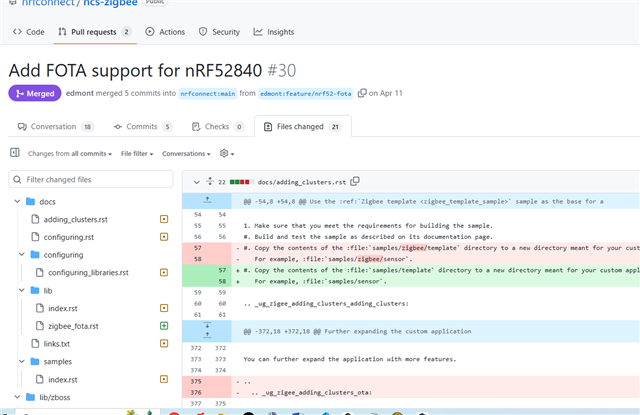Switch to the Commits tab
The height and width of the screenshot is (415, 640).
coord(143,126)
